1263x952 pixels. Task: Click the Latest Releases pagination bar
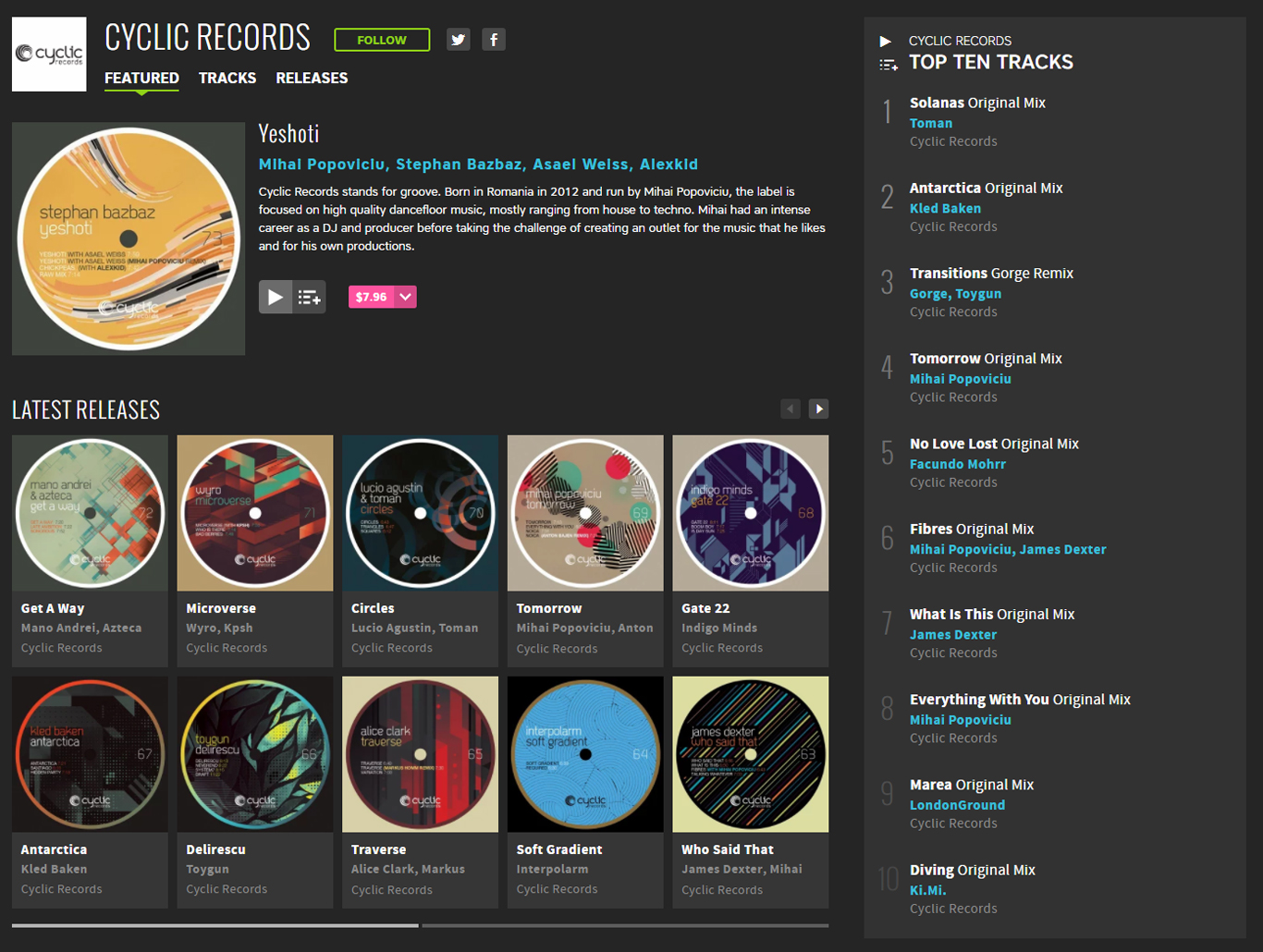tap(420, 925)
